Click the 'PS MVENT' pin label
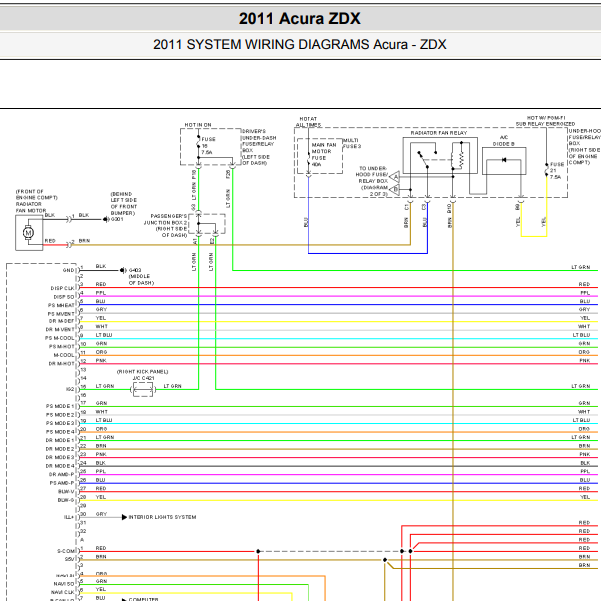Image resolution: width=601 pixels, height=601 pixels. [x=61, y=314]
